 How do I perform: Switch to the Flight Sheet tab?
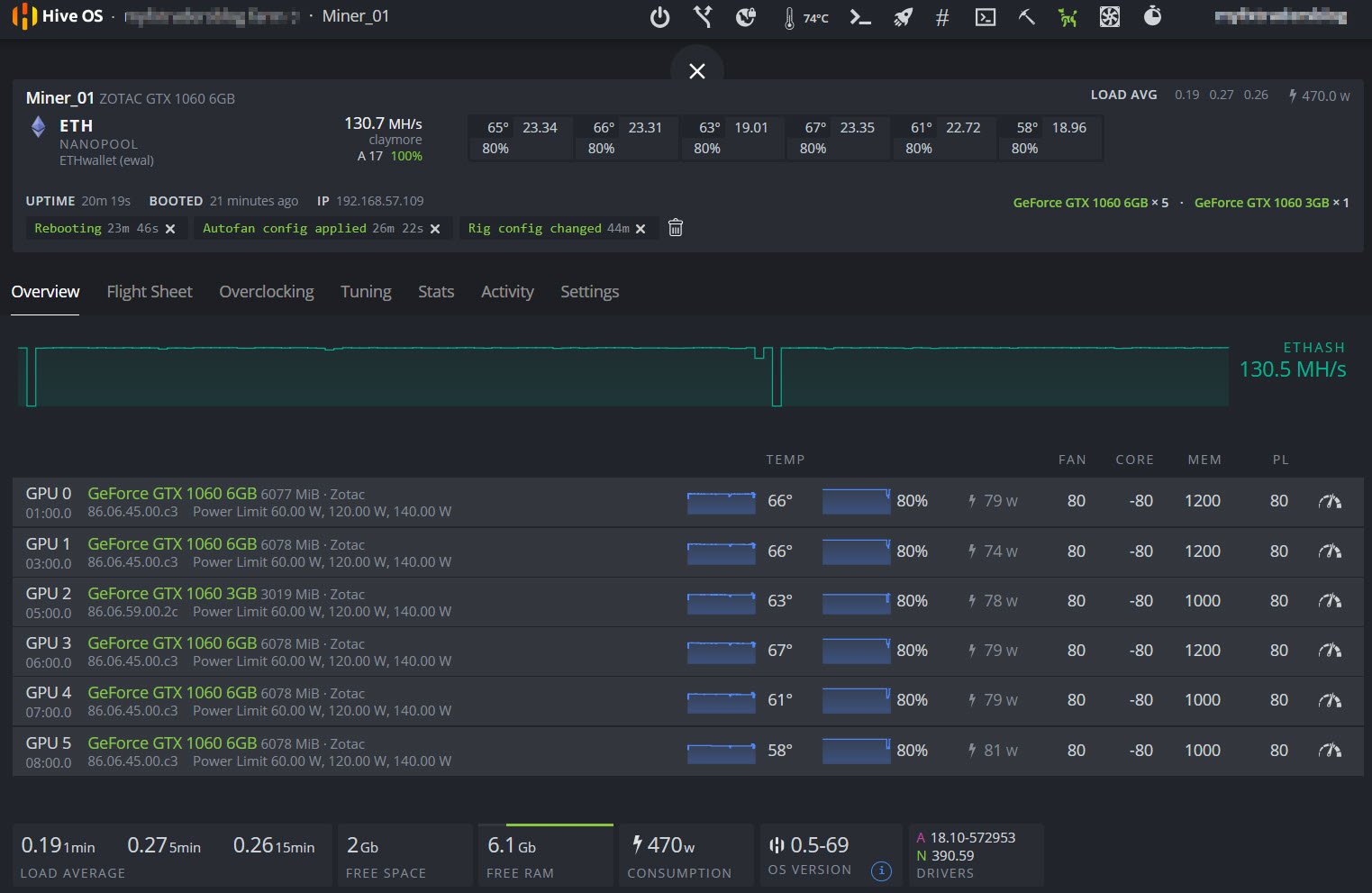pos(150,291)
